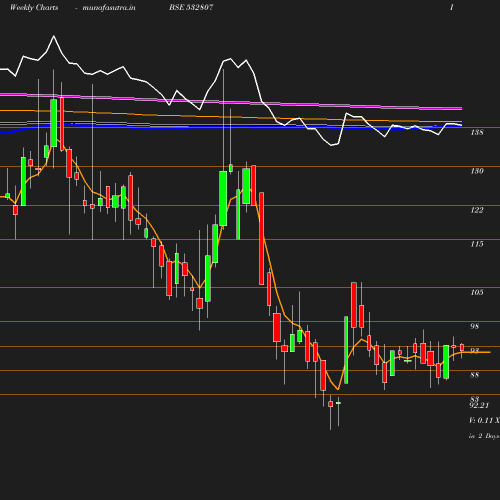Image resolution: width=500 pixels, height=500 pixels.
Task: Click the 105 price axis label
Action: pyautogui.click(x=477, y=292)
